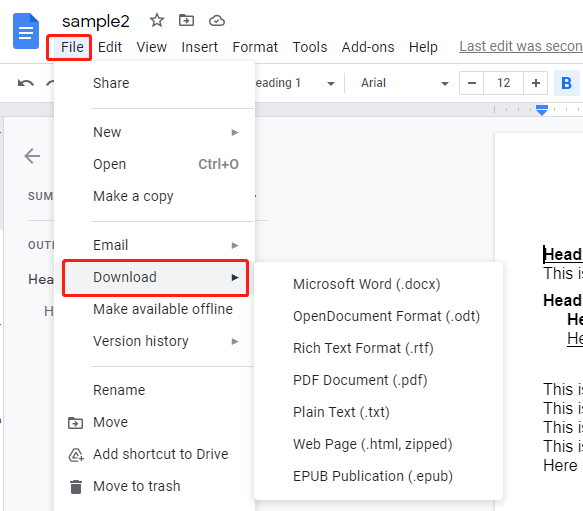Open the Help menu
This screenshot has height=511, width=583.
click(x=423, y=47)
